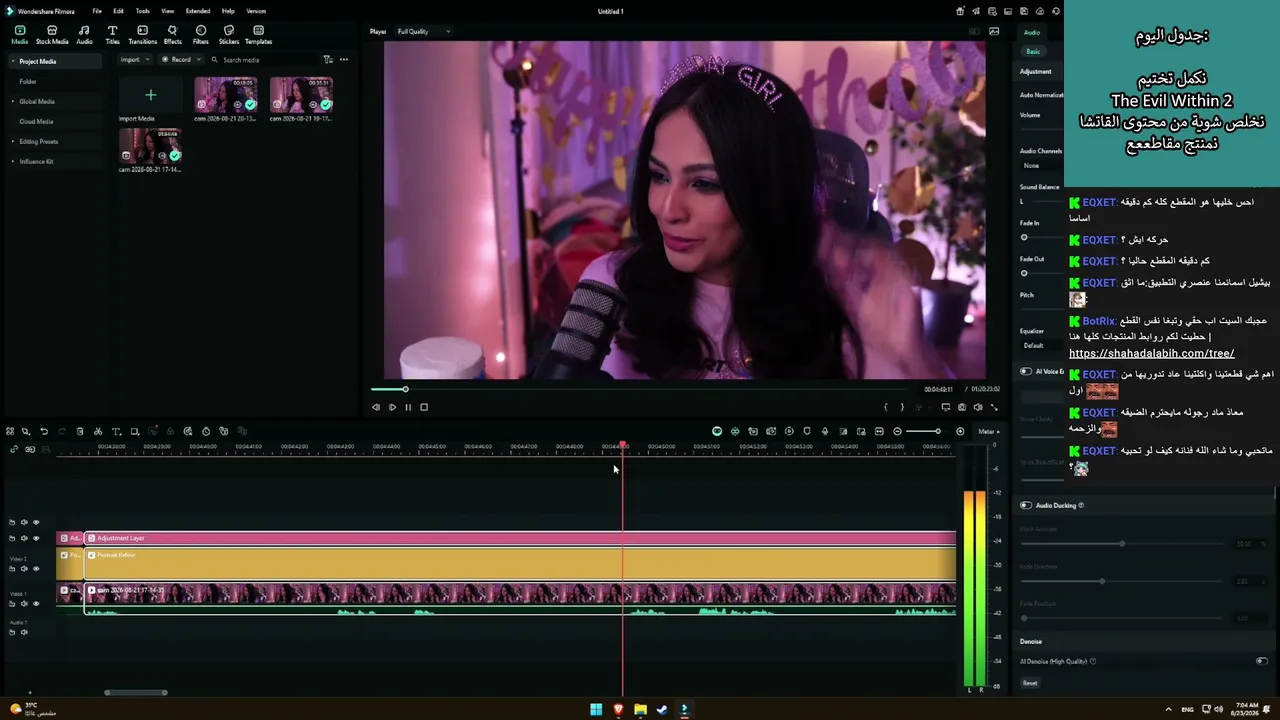This screenshot has height=720, width=1280.
Task: Collapse the Project Media tree item
Action: click(13, 61)
